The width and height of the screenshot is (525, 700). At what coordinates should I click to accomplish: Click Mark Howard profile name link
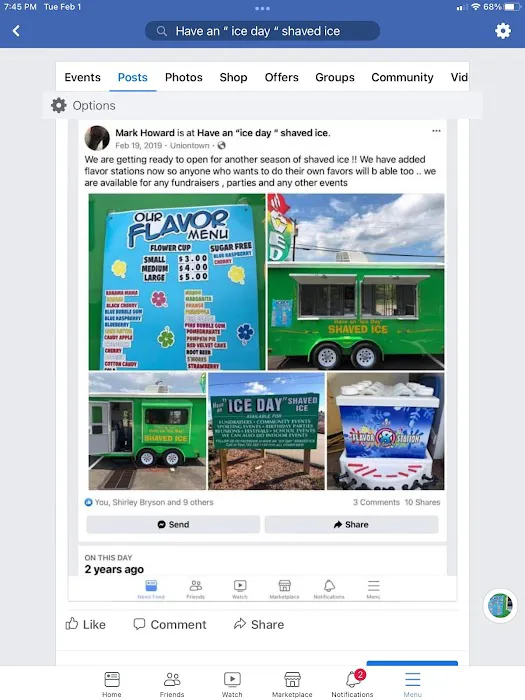[145, 133]
